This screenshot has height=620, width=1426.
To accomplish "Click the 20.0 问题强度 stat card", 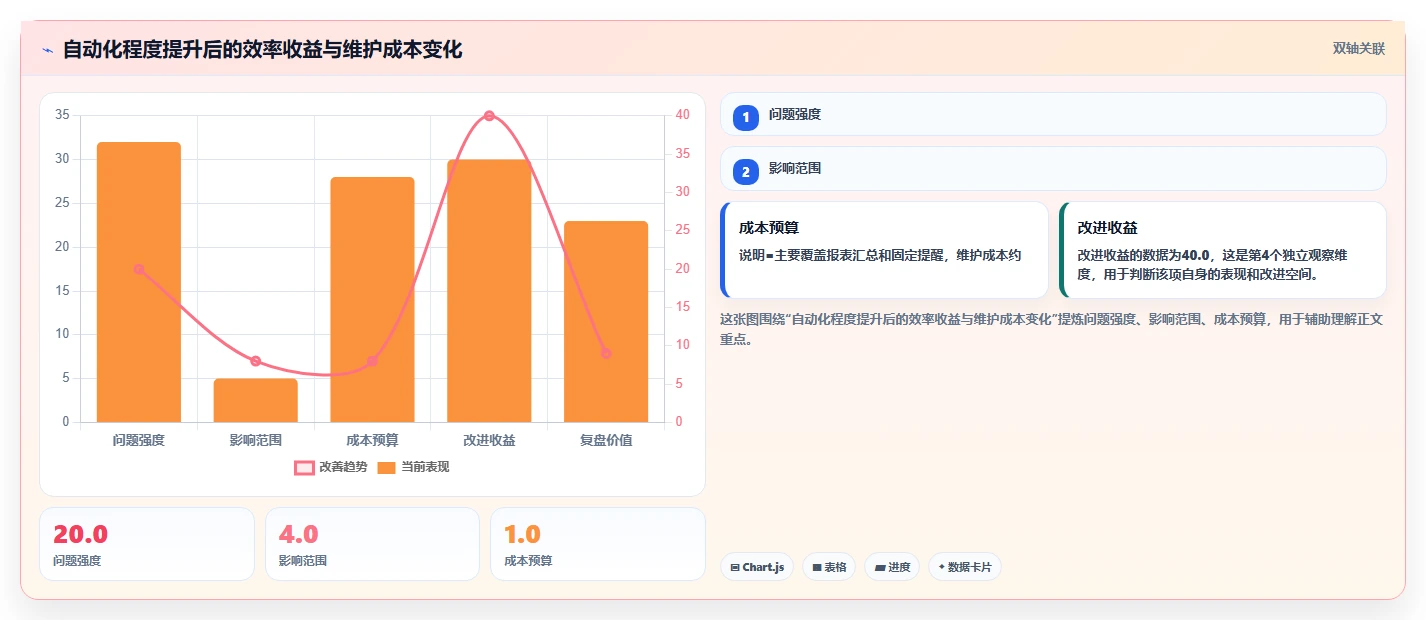I will click(x=147, y=544).
